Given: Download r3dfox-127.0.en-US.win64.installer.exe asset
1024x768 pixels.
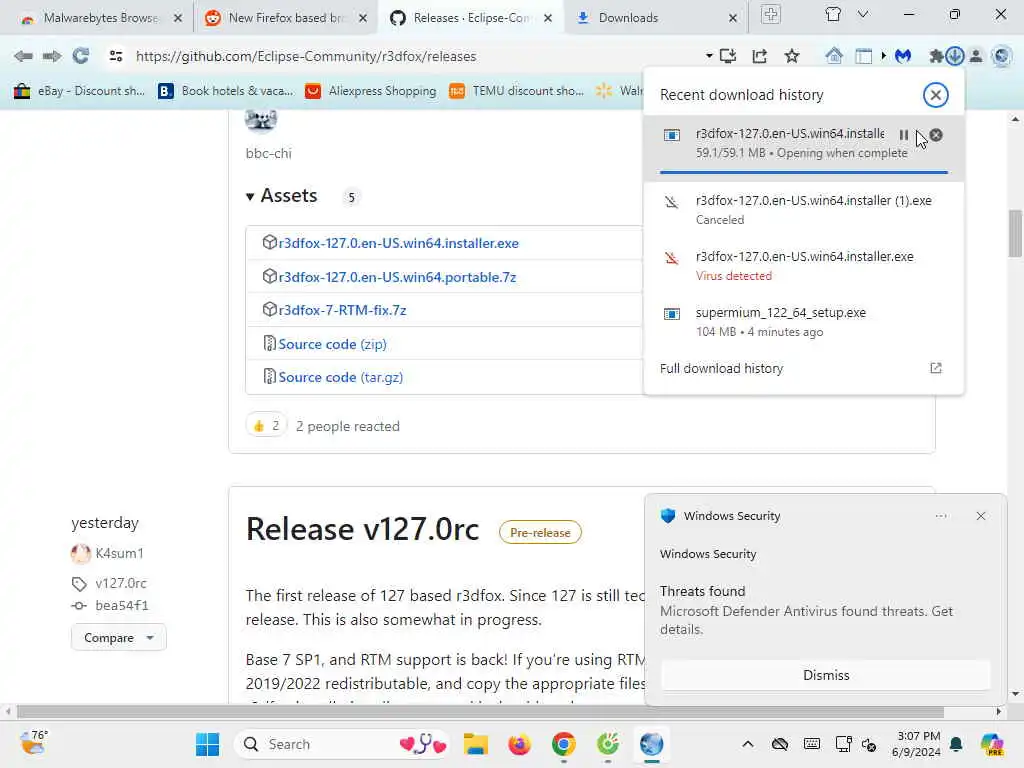Looking at the screenshot, I should pyautogui.click(x=398, y=243).
